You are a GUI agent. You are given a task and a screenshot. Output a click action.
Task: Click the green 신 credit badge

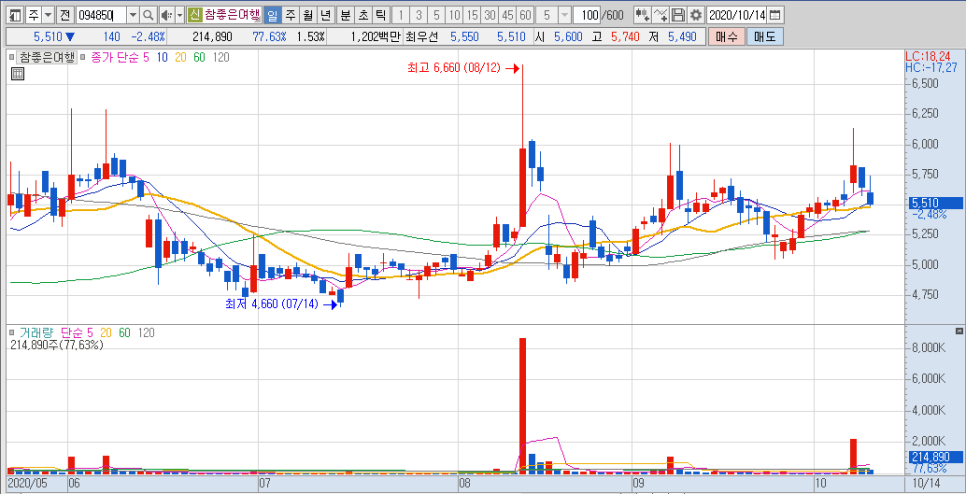coord(195,15)
